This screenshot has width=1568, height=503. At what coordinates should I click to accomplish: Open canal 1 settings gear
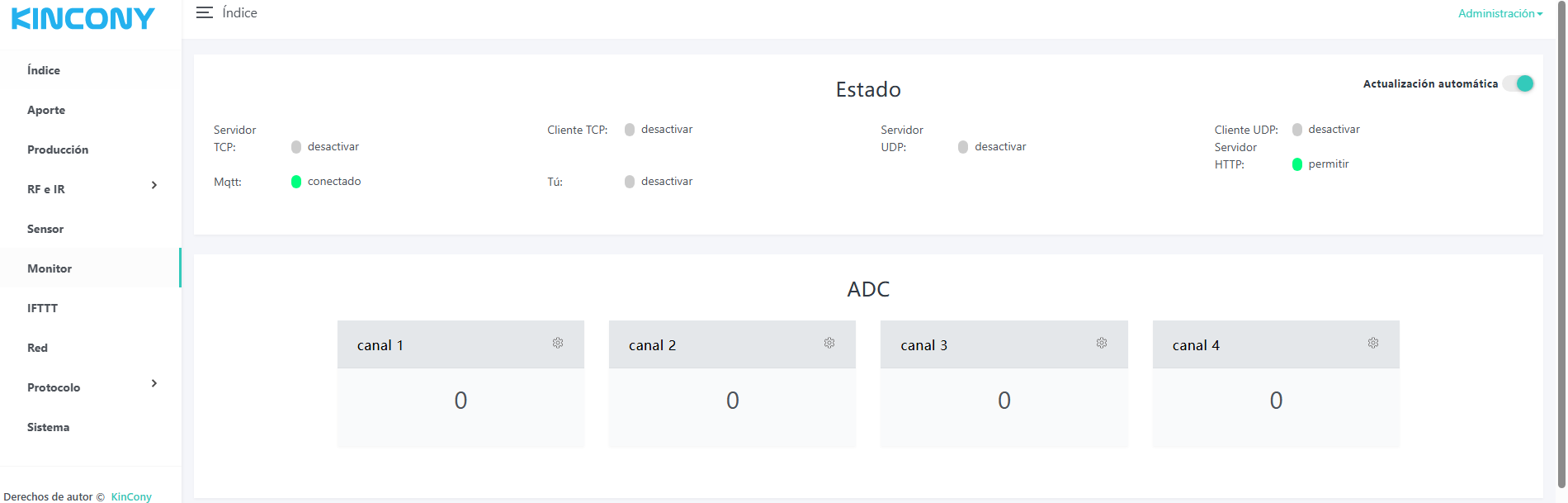tap(558, 343)
